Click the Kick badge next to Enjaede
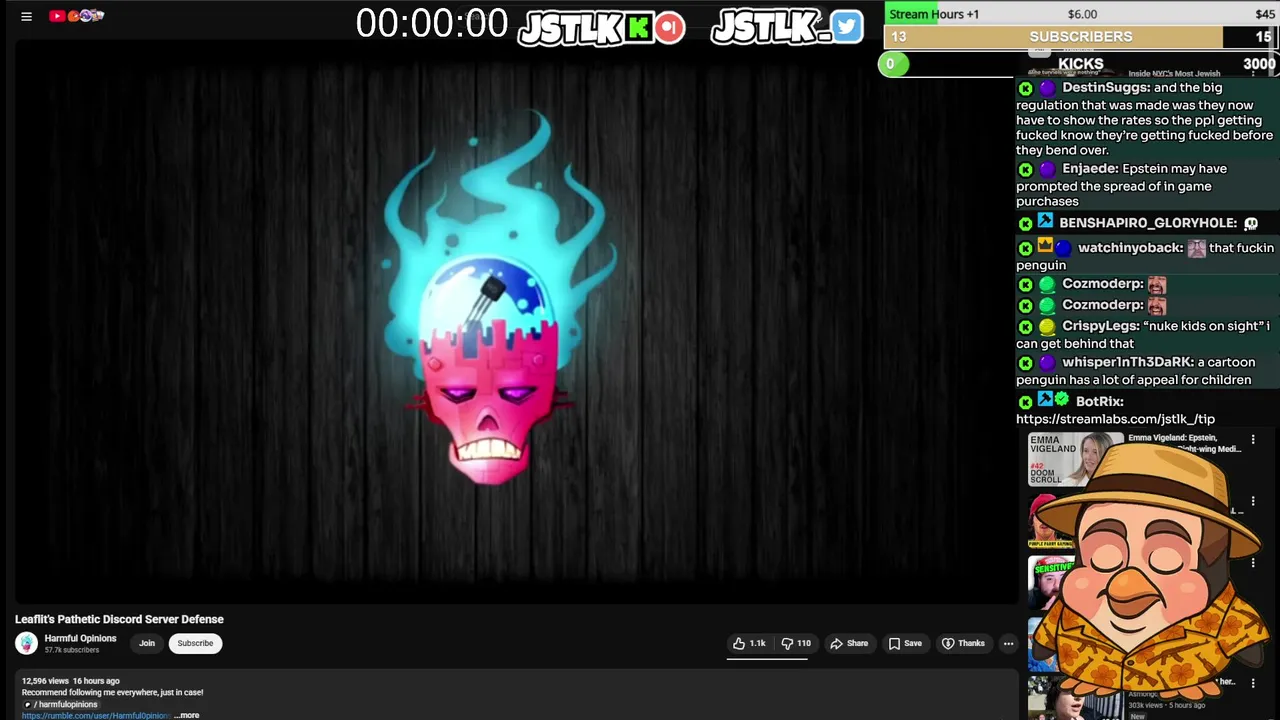 pos(1025,170)
